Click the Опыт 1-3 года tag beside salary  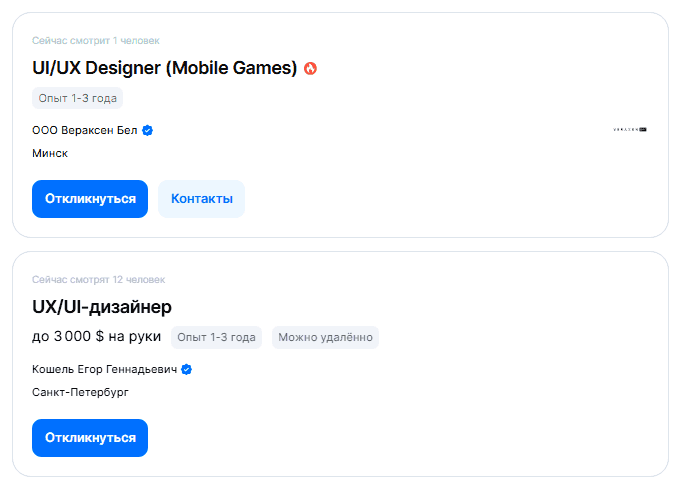[216, 337]
